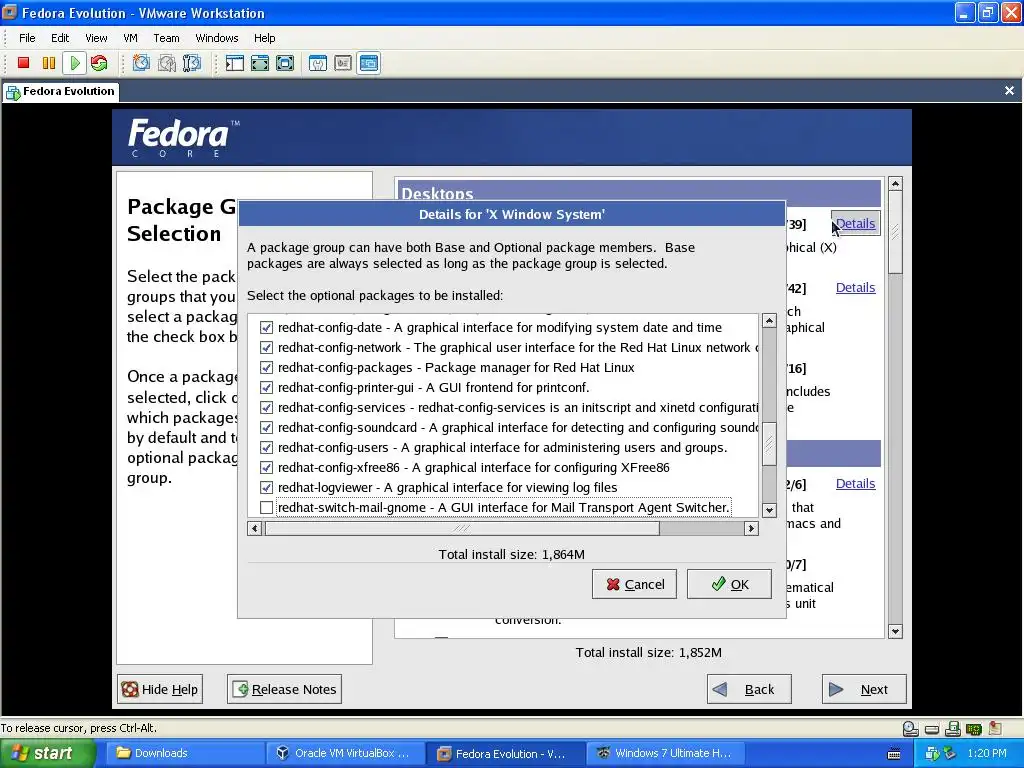Open the View menu
The width and height of the screenshot is (1024, 768).
click(96, 38)
